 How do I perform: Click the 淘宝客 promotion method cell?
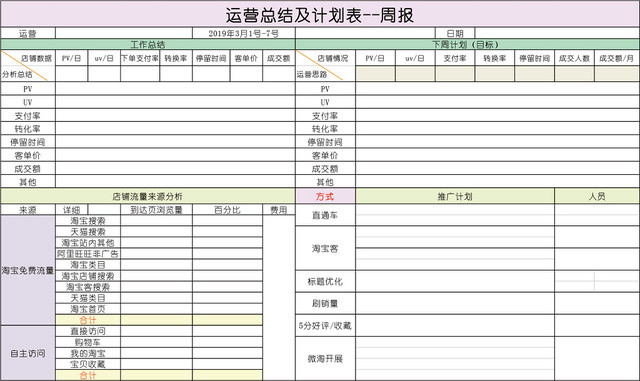click(325, 248)
